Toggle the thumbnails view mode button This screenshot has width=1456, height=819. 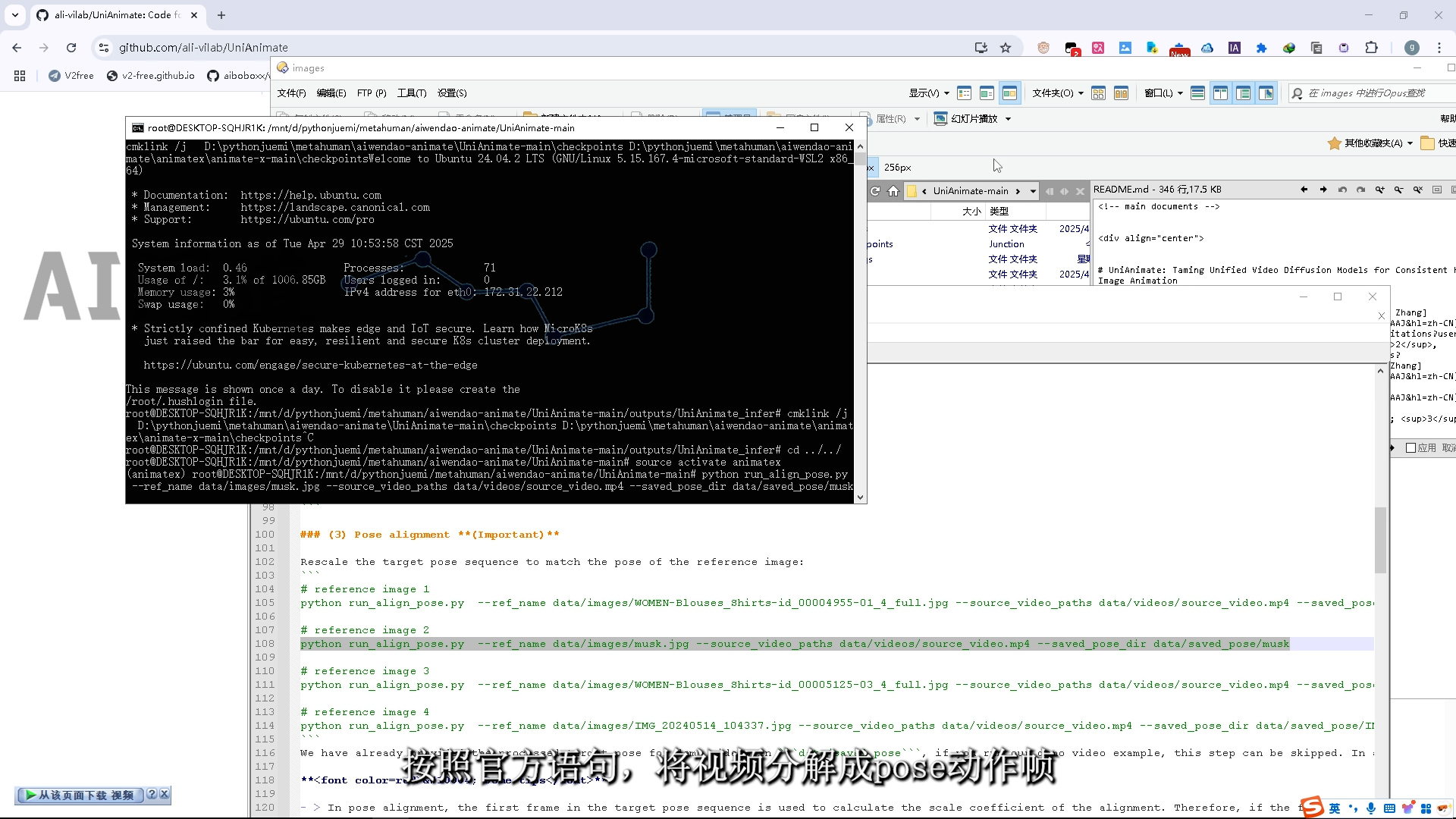1009,93
